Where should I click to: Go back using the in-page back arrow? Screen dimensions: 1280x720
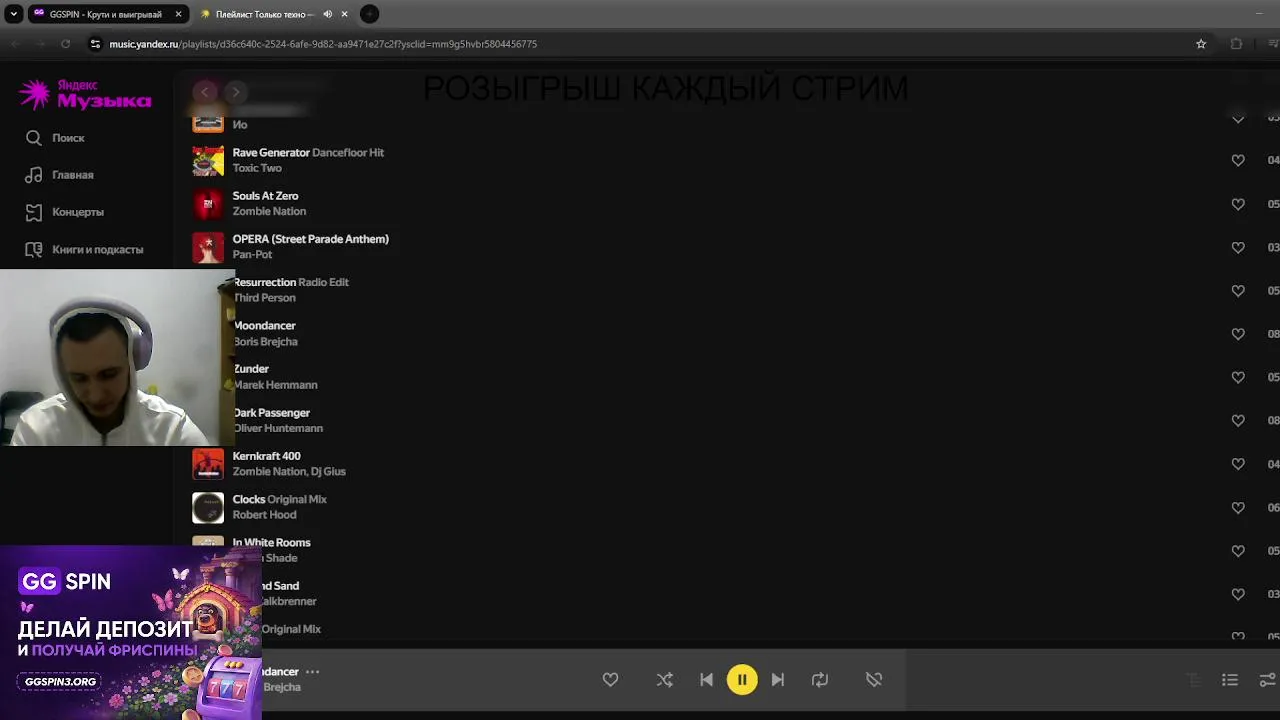click(205, 92)
